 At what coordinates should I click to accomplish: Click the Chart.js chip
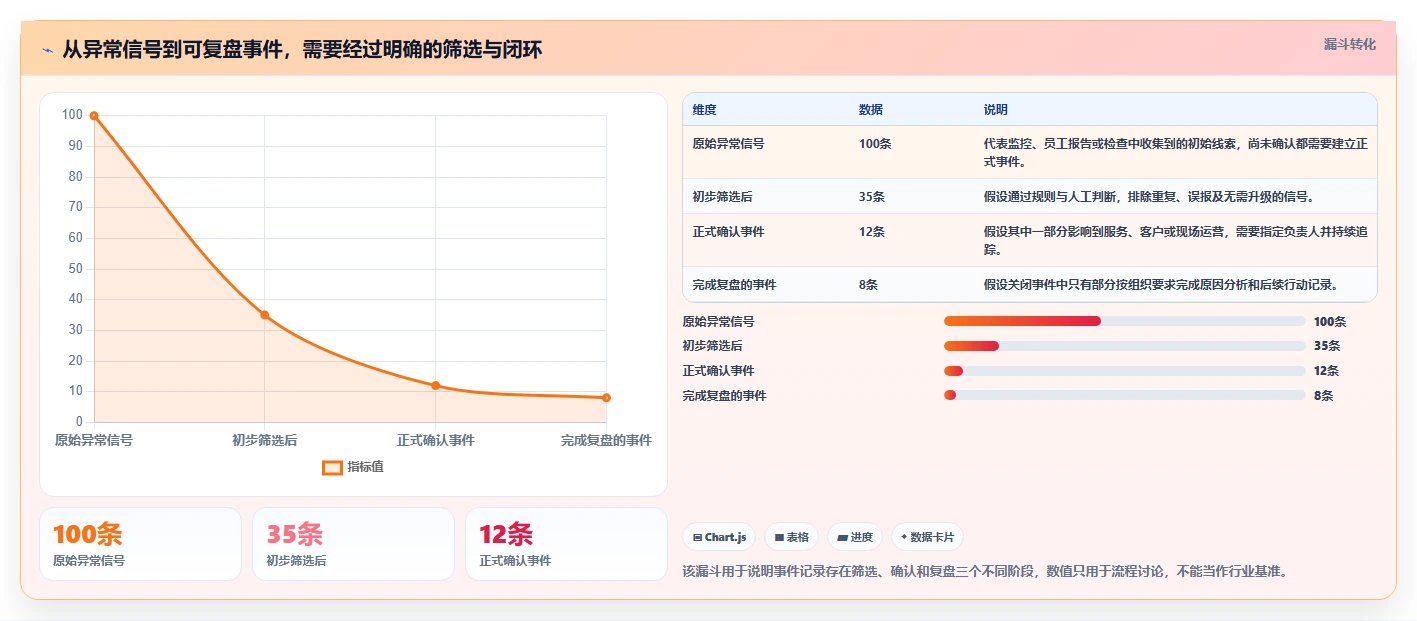(719, 537)
